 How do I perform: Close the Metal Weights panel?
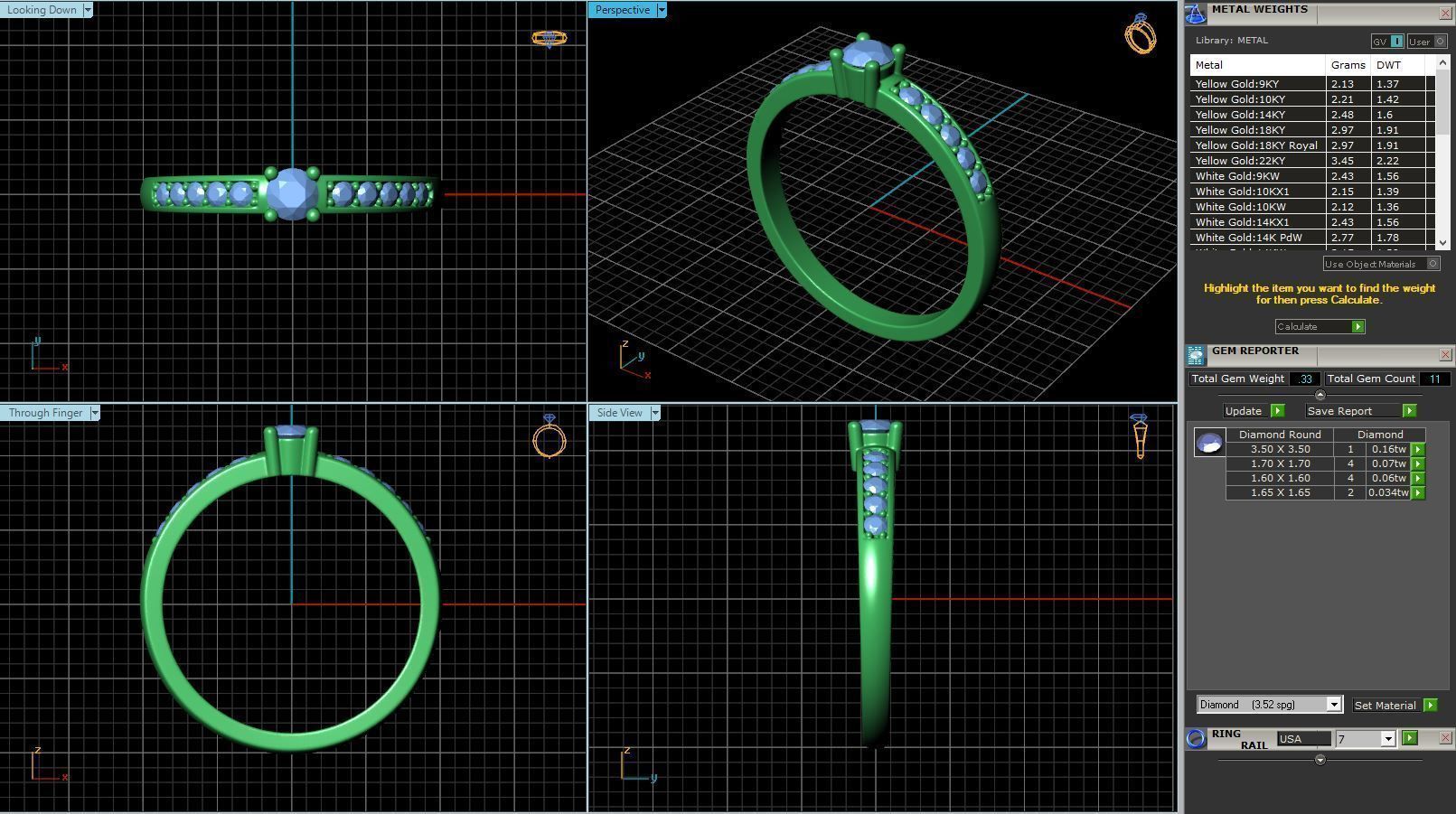[1444, 14]
